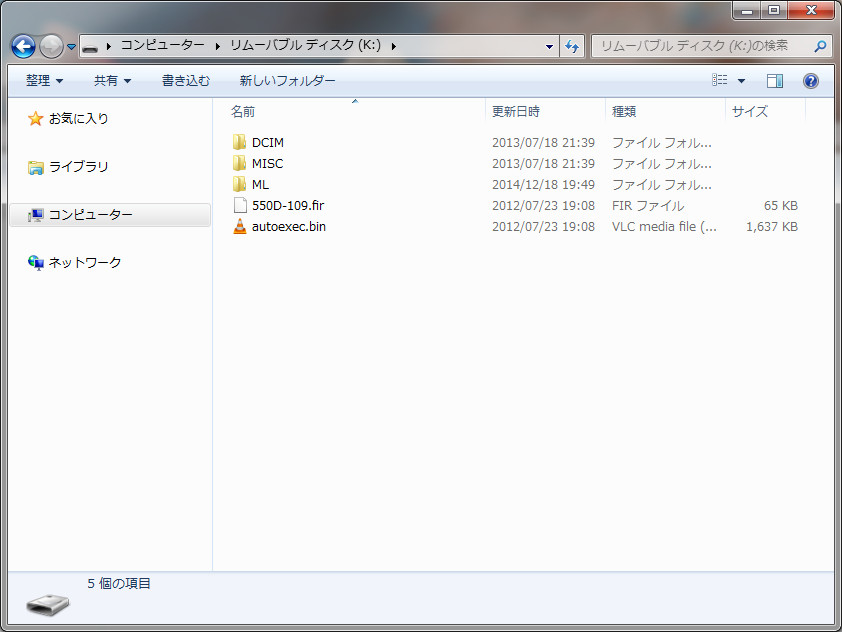
Task: Open the address bar history dropdown
Action: 549,47
